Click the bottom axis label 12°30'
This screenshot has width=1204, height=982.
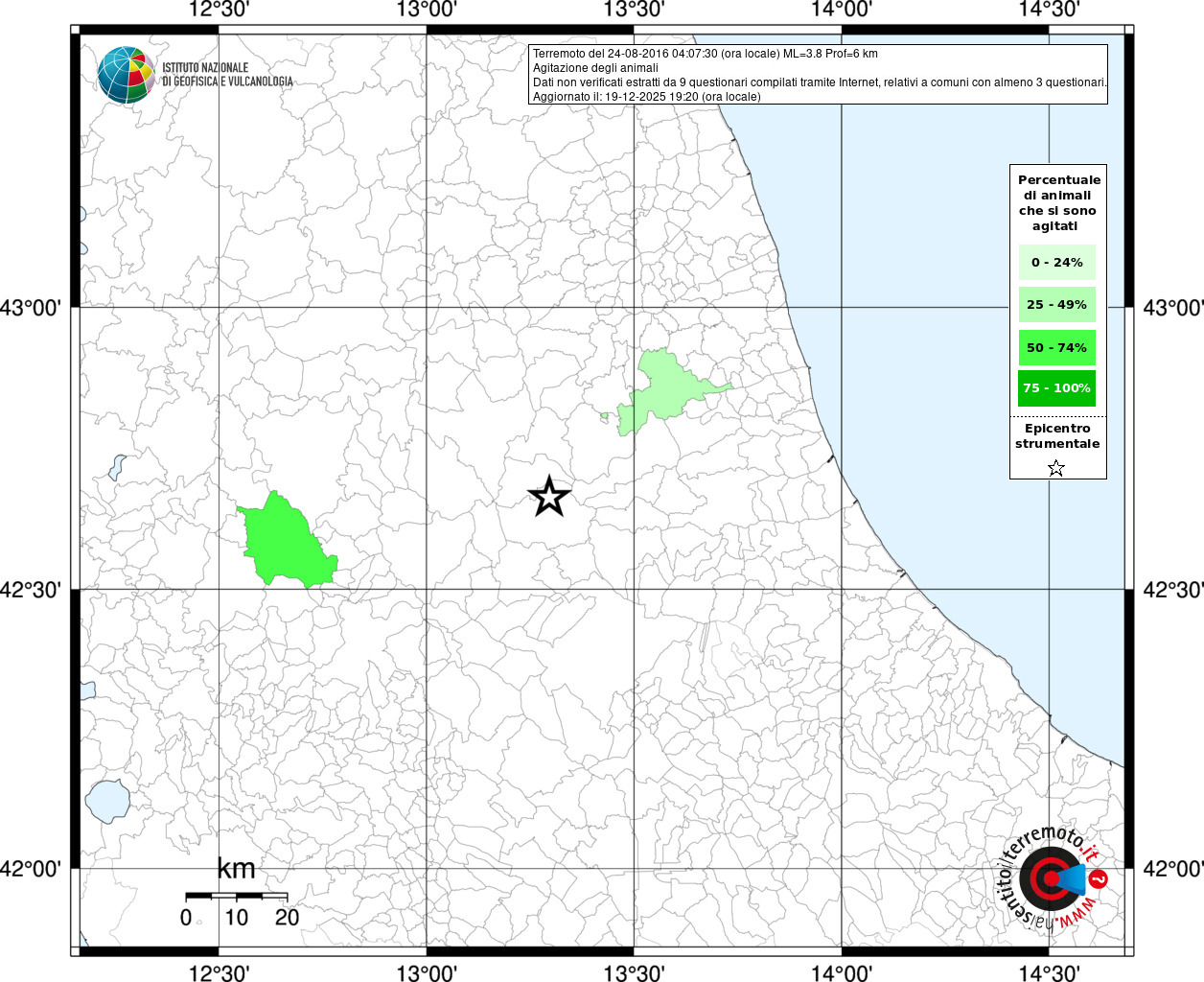coord(220,973)
